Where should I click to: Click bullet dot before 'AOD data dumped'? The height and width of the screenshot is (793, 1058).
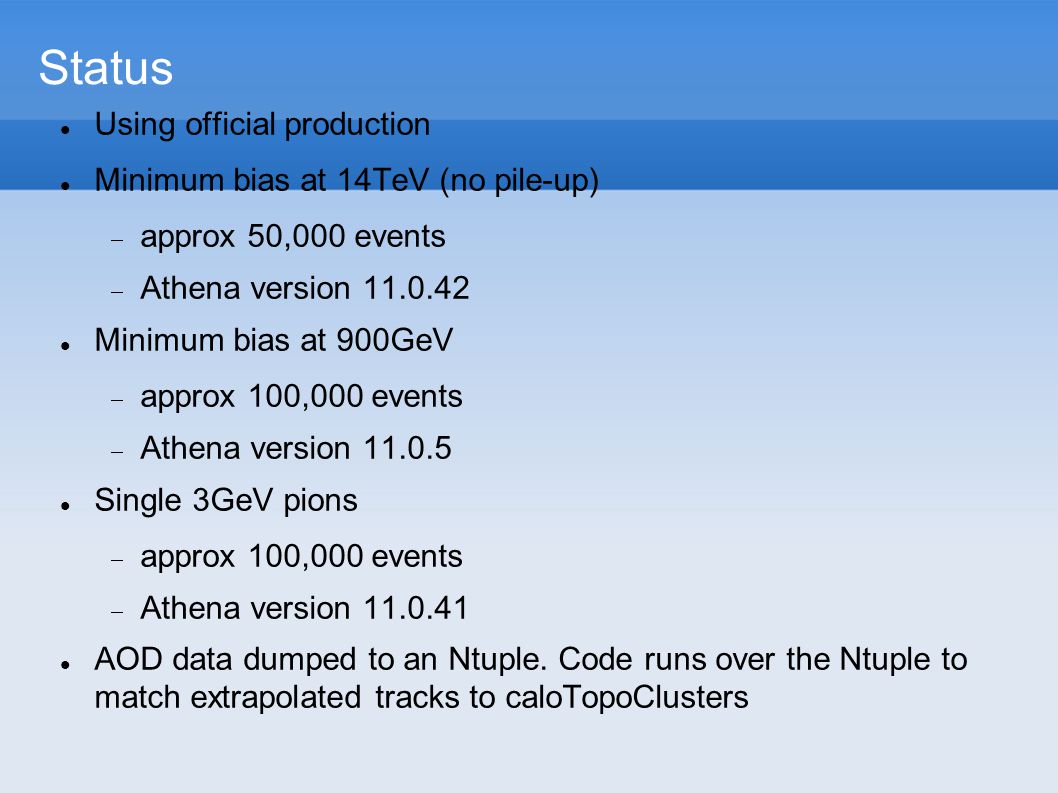65,665
